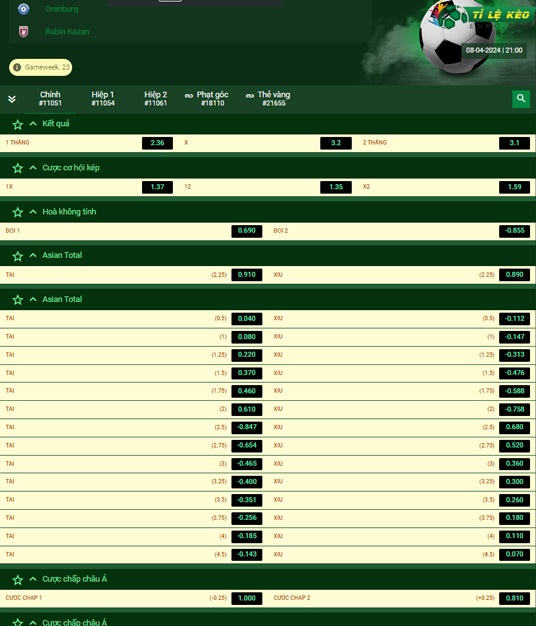Select TÀI 0.5 odds 0.040

tap(247, 319)
